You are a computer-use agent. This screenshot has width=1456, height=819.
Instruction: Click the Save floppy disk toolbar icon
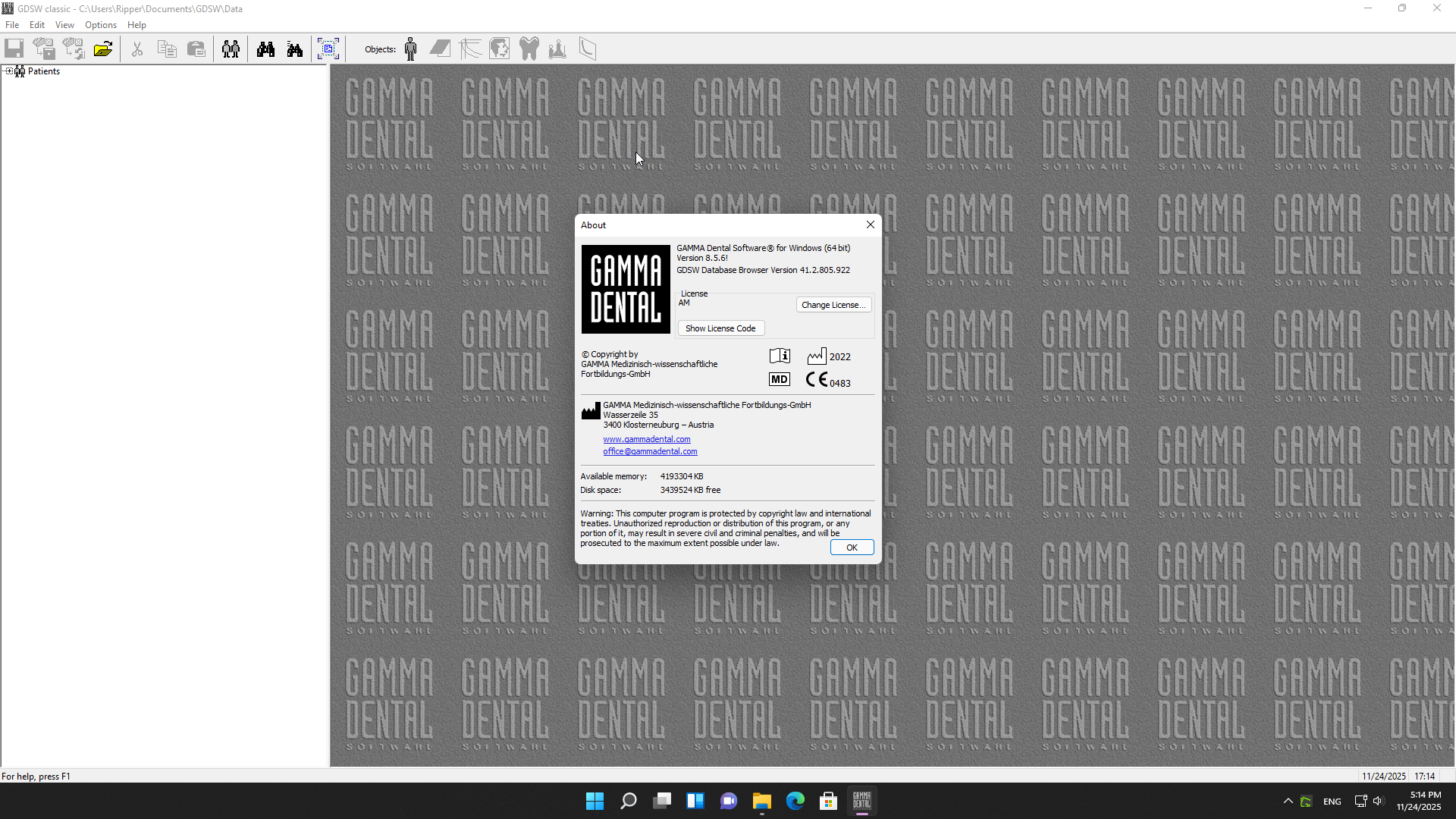coord(14,49)
